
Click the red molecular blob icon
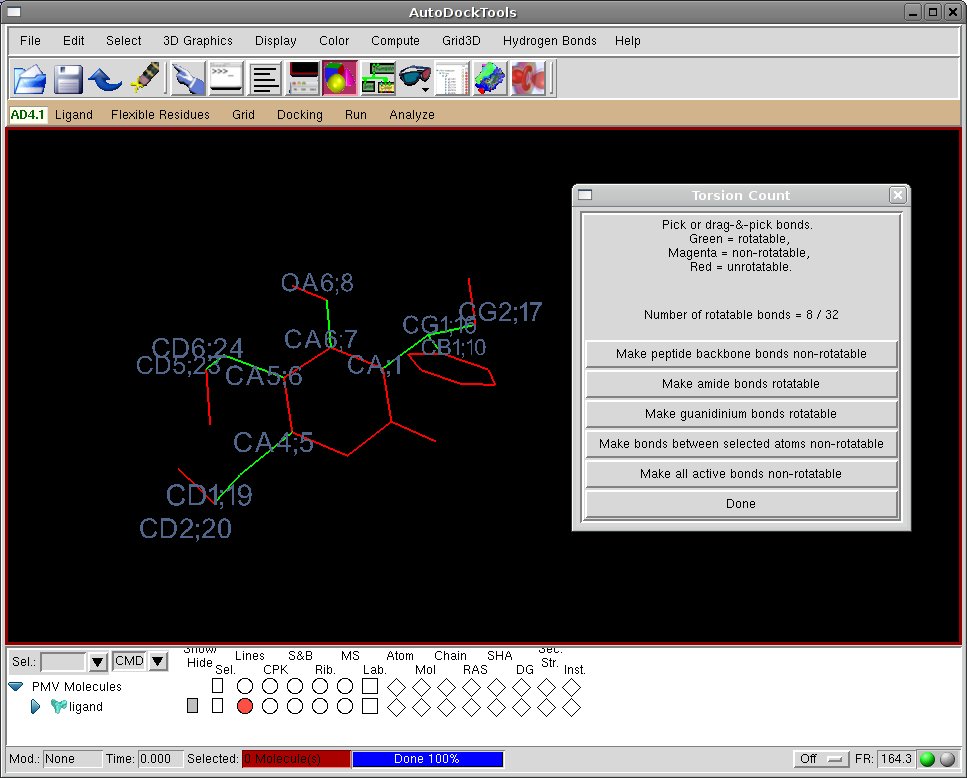tap(528, 79)
